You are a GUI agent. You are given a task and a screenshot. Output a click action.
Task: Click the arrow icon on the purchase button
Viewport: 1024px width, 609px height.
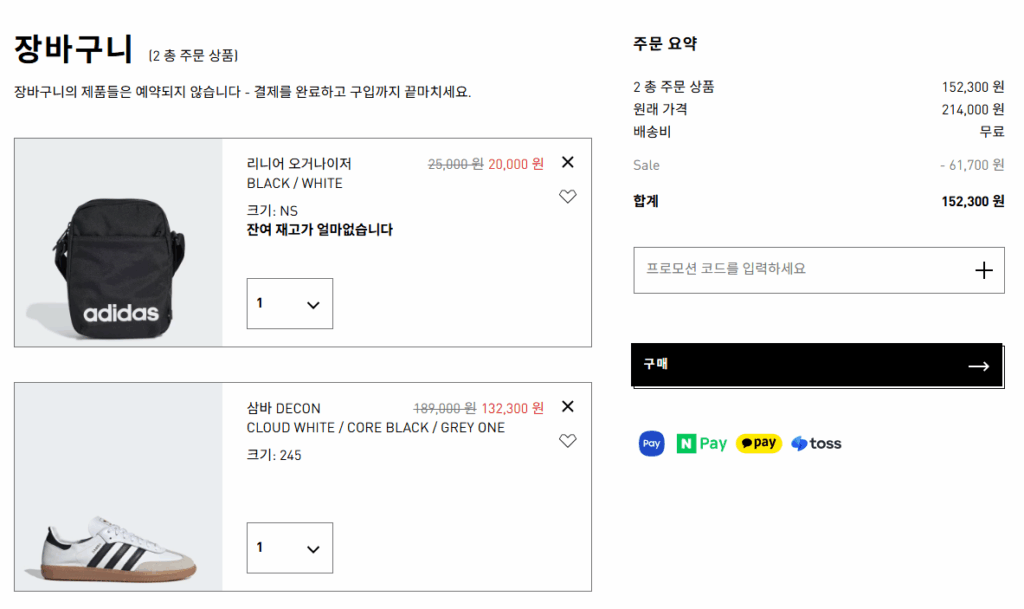click(977, 365)
